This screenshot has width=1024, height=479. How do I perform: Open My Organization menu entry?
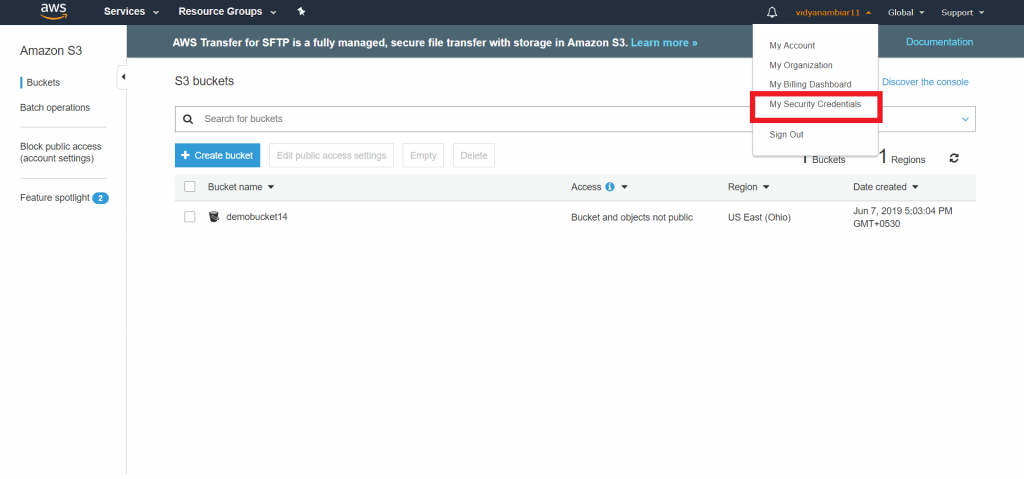tap(801, 65)
